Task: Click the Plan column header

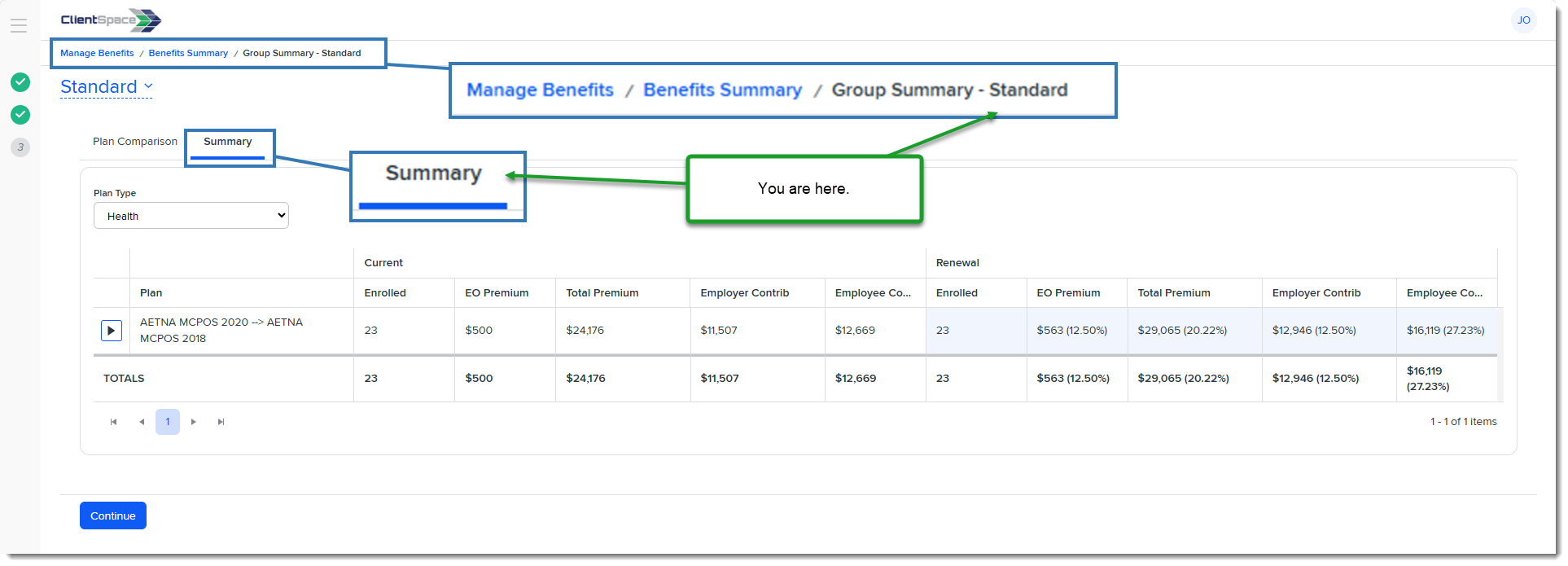Action: 151,293
